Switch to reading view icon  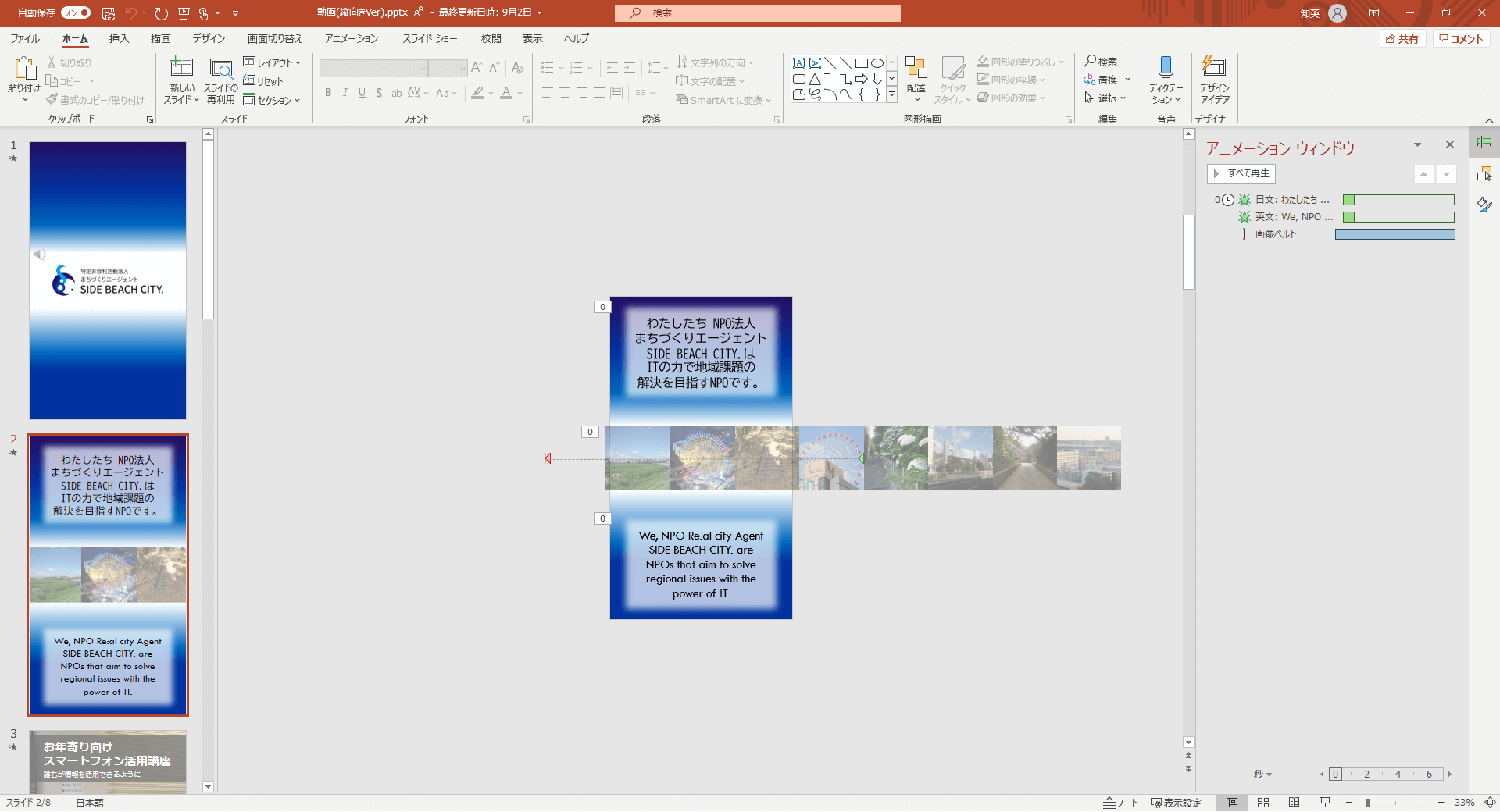1295,803
